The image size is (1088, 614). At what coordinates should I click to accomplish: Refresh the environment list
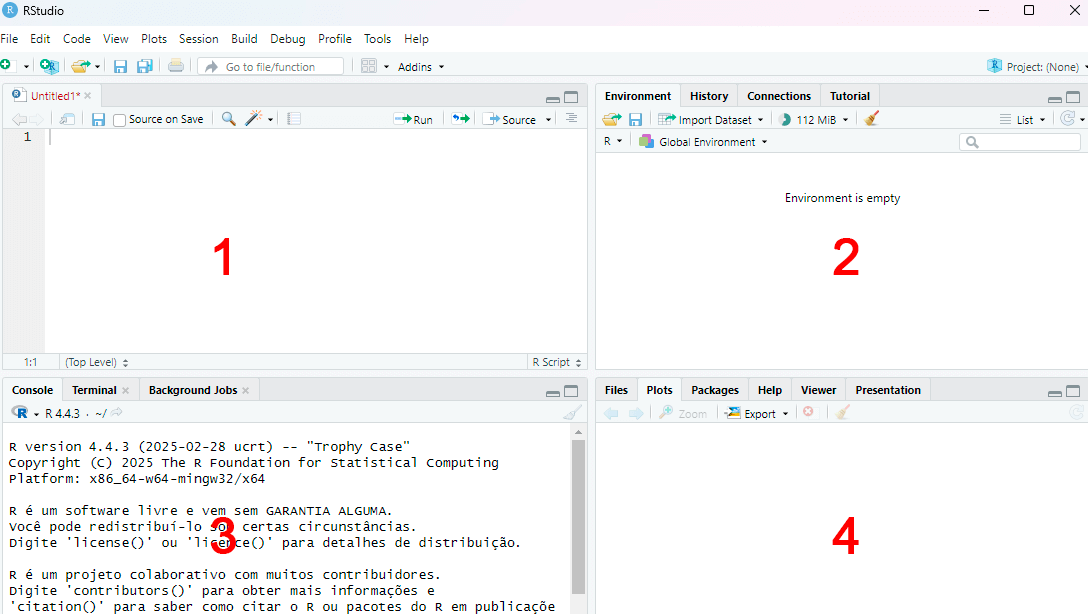point(1068,119)
